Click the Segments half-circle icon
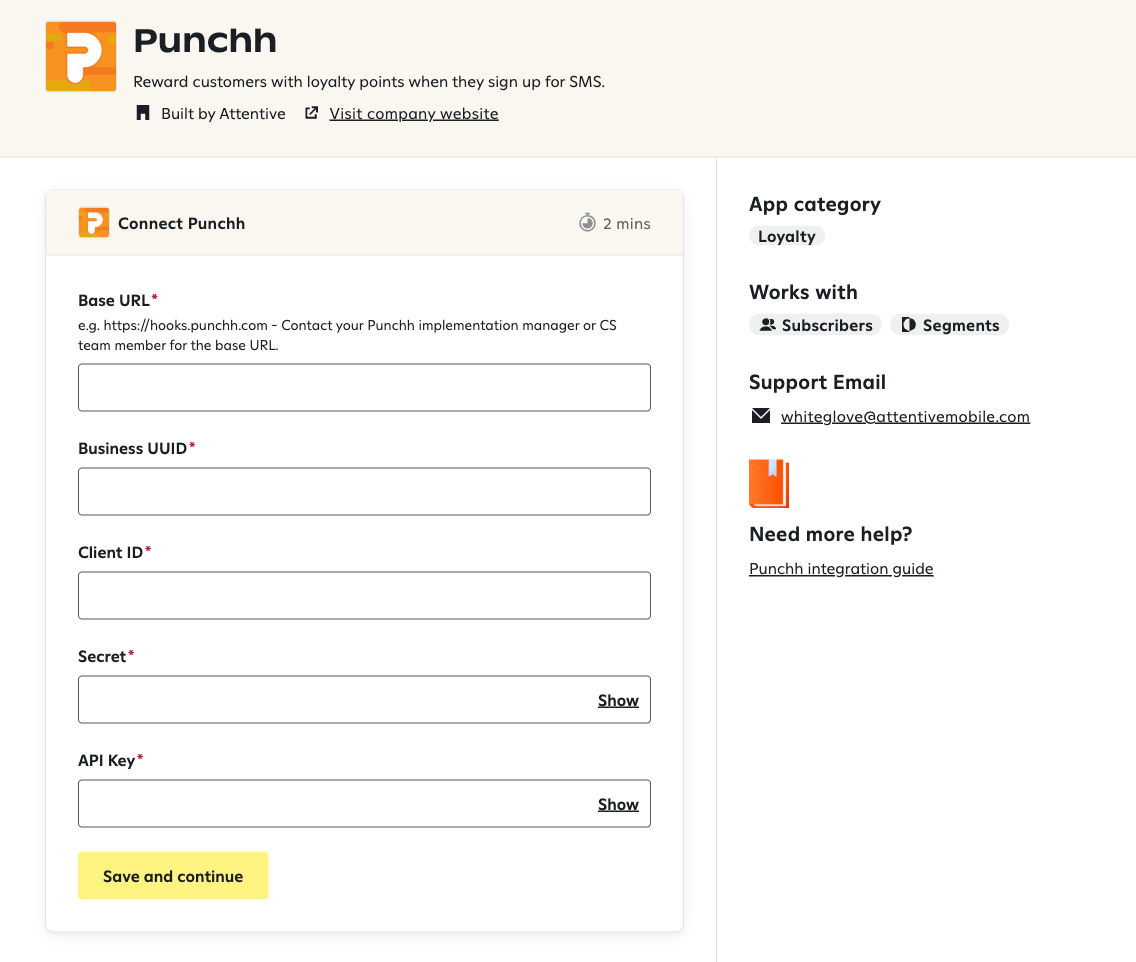This screenshot has height=962, width=1136. [x=908, y=325]
